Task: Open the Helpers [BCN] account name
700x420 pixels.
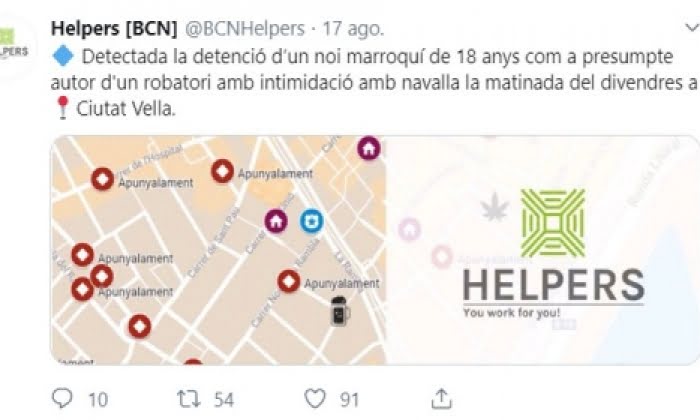Action: tap(114, 29)
